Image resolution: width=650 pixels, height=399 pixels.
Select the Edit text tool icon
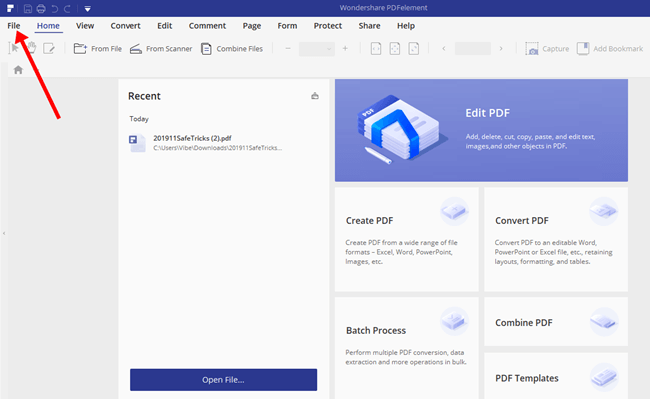tap(49, 48)
